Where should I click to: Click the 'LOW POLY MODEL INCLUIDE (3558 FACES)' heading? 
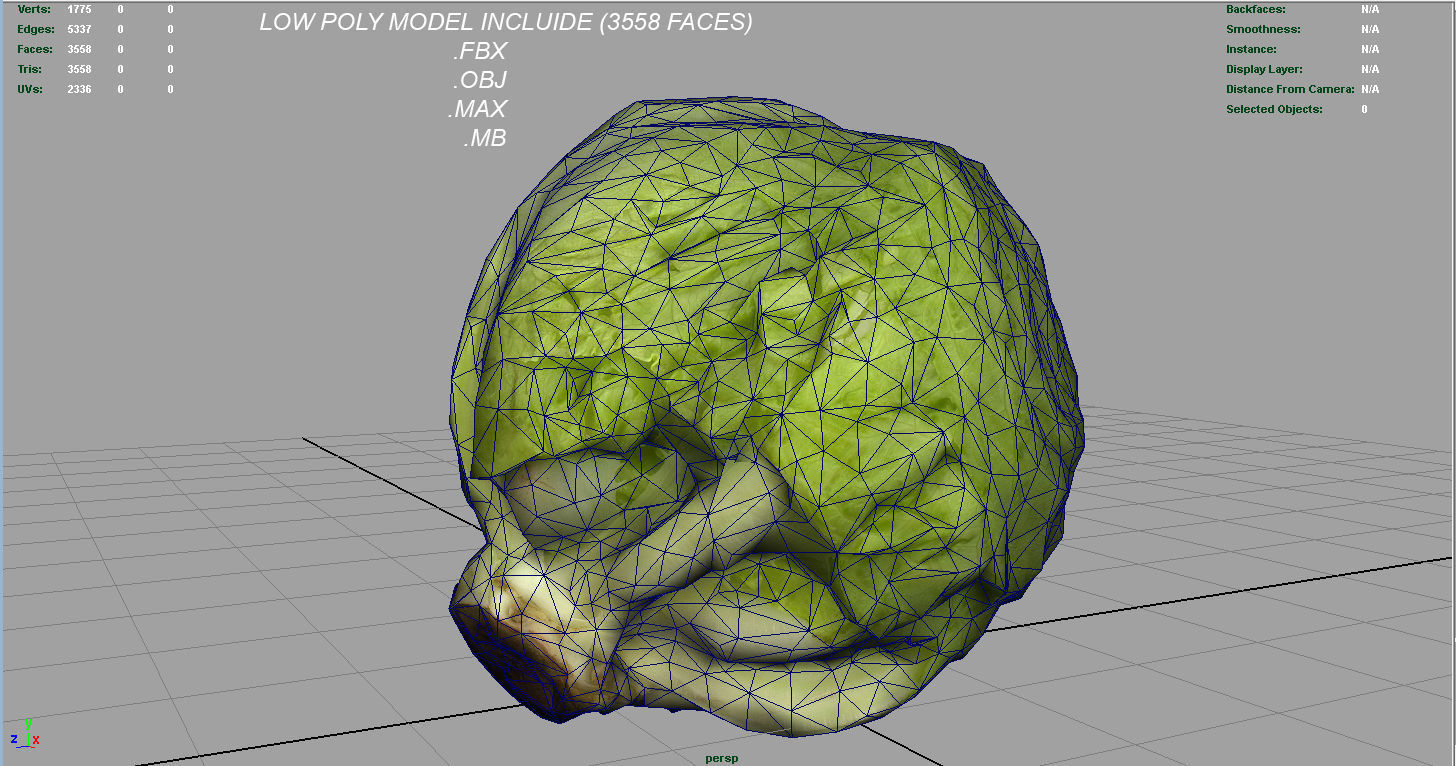point(506,22)
